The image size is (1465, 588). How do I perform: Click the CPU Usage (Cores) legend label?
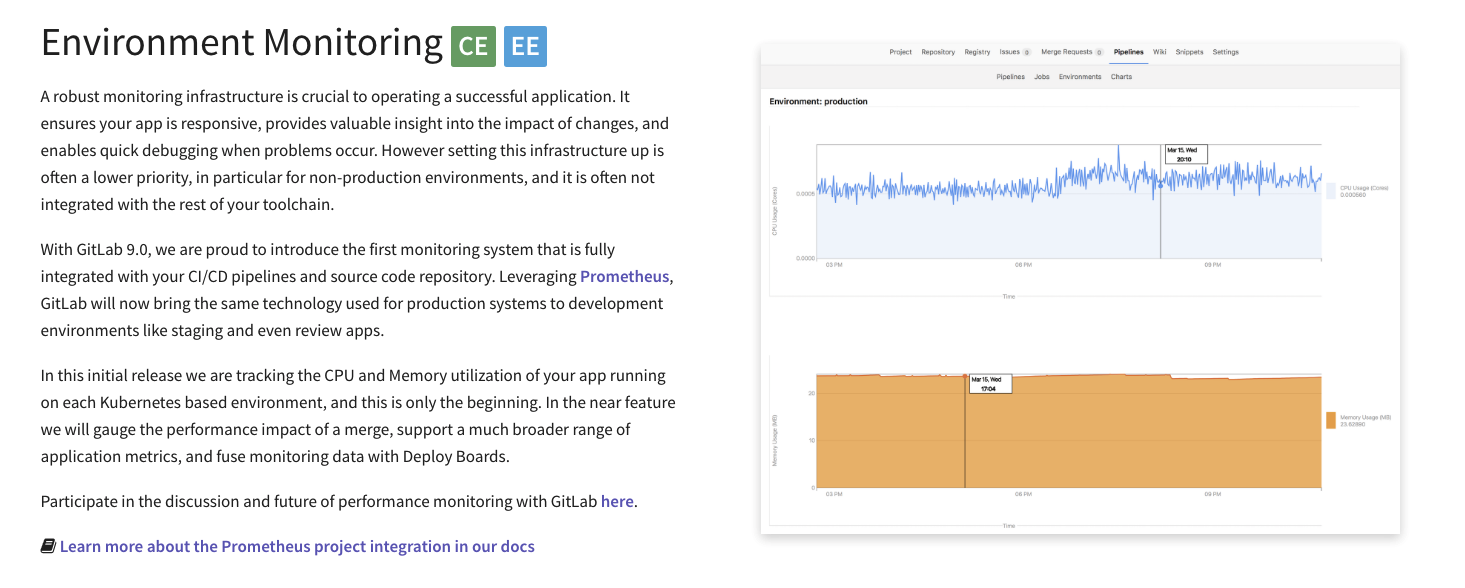click(x=1364, y=187)
